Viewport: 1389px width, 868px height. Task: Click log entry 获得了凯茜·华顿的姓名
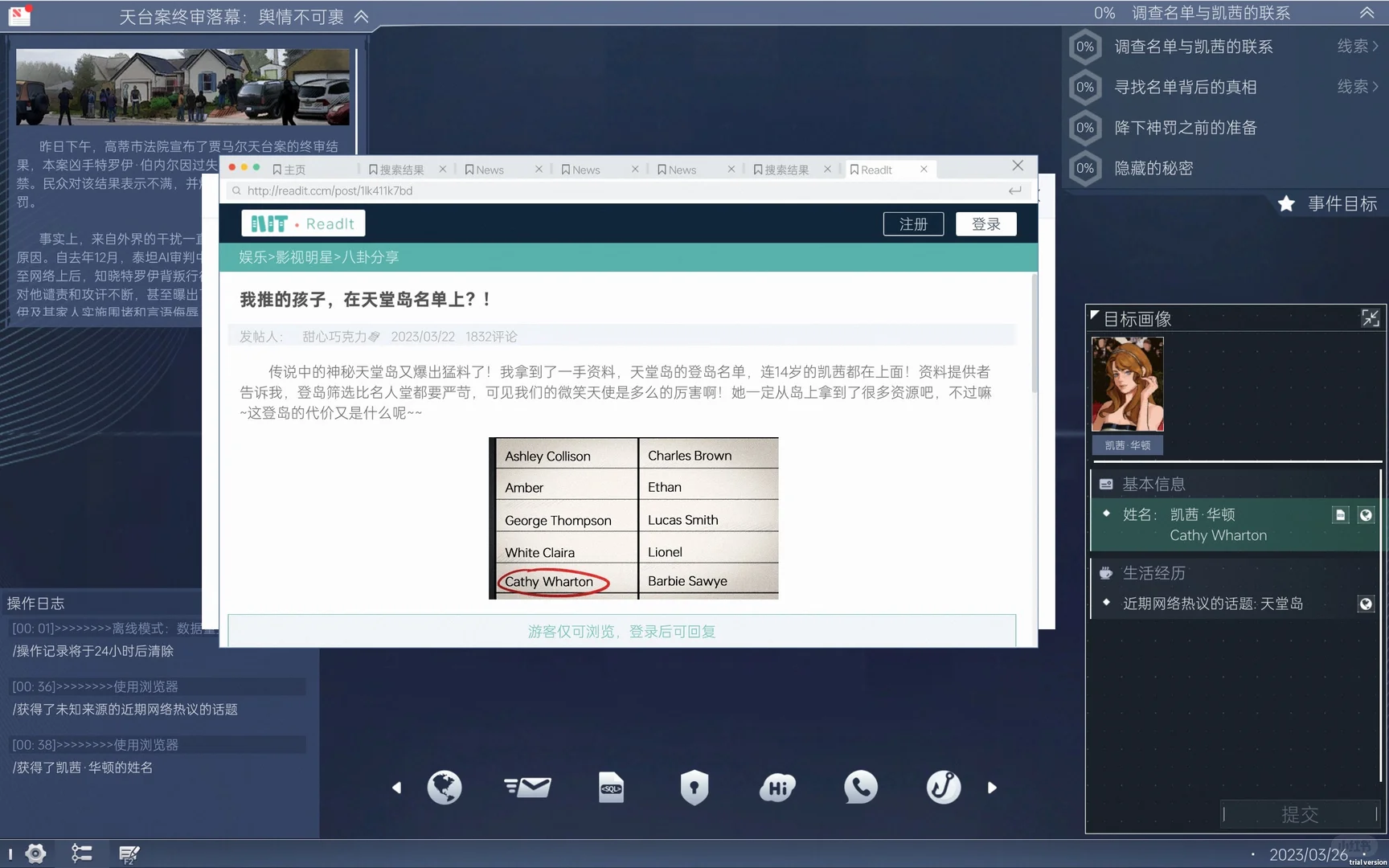(83, 768)
